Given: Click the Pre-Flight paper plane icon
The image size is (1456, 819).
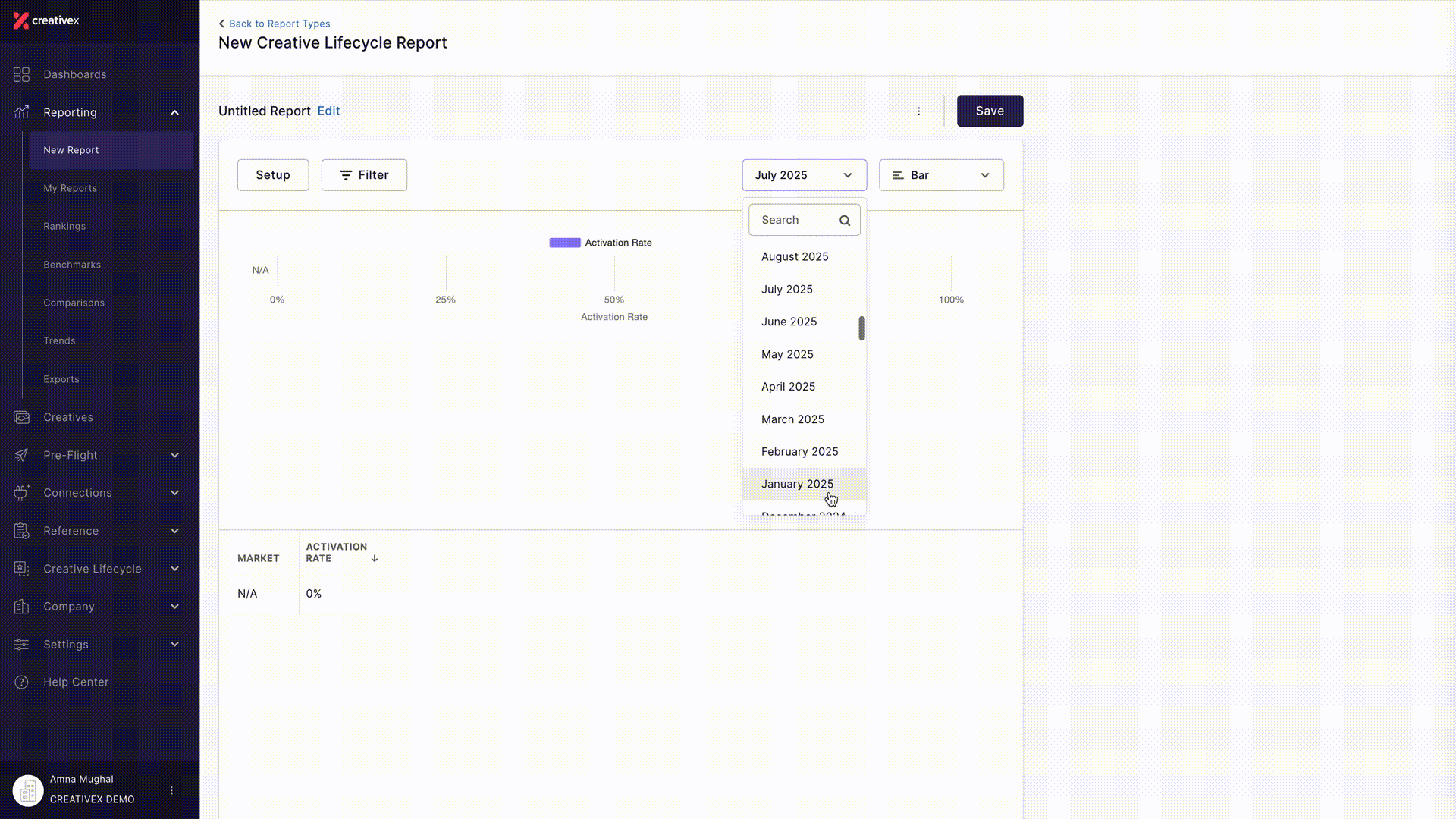Looking at the screenshot, I should point(21,455).
